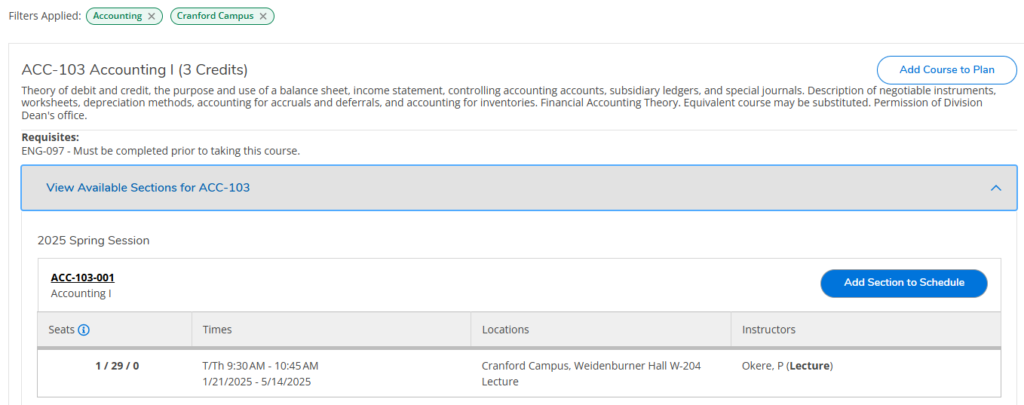The width and height of the screenshot is (1024, 405).
Task: Click Add Section to Schedule button
Action: click(x=903, y=283)
